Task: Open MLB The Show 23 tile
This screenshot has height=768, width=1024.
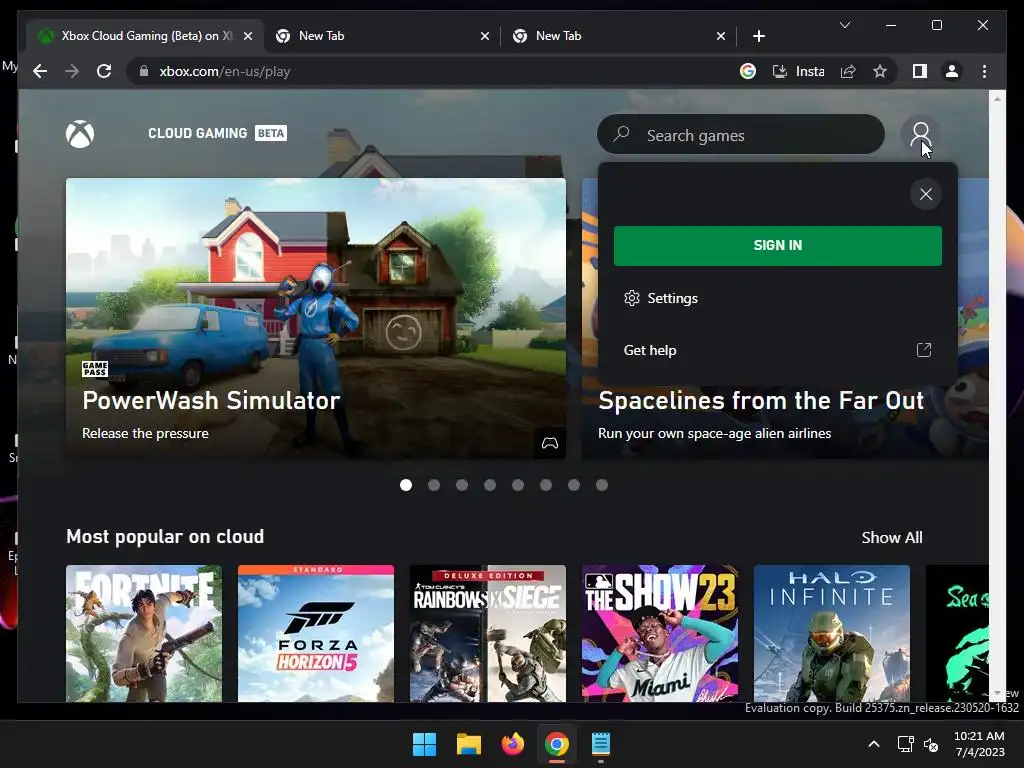Action: (660, 633)
